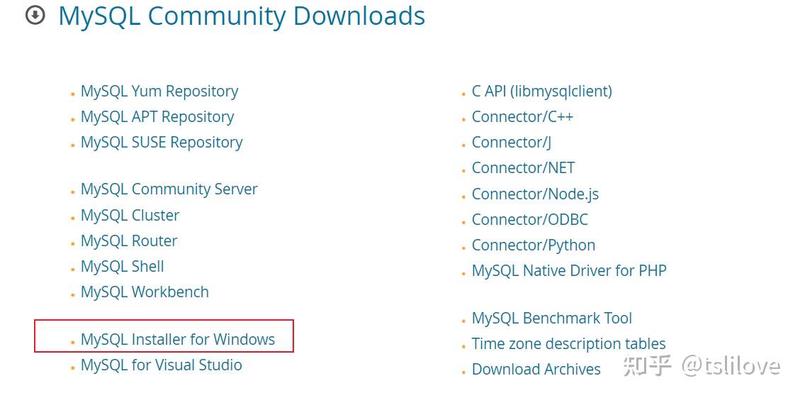Open the Connector/C++ link
The image size is (800, 398).
coord(522,117)
